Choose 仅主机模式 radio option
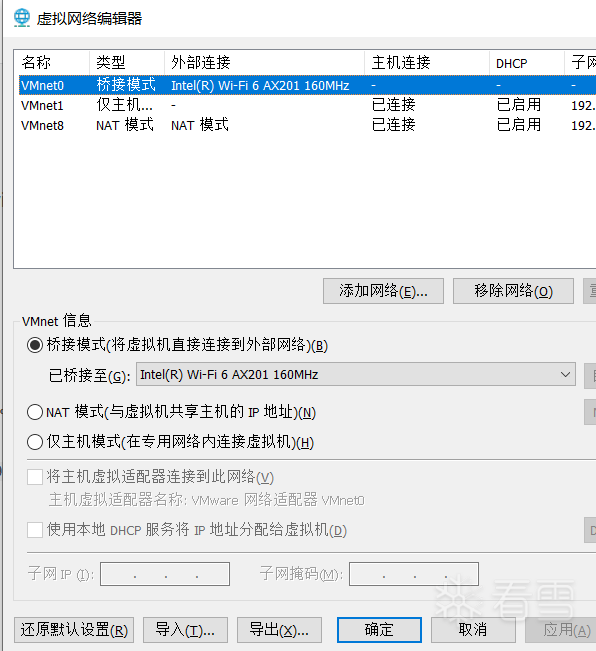The width and height of the screenshot is (596, 651). click(x=35, y=442)
